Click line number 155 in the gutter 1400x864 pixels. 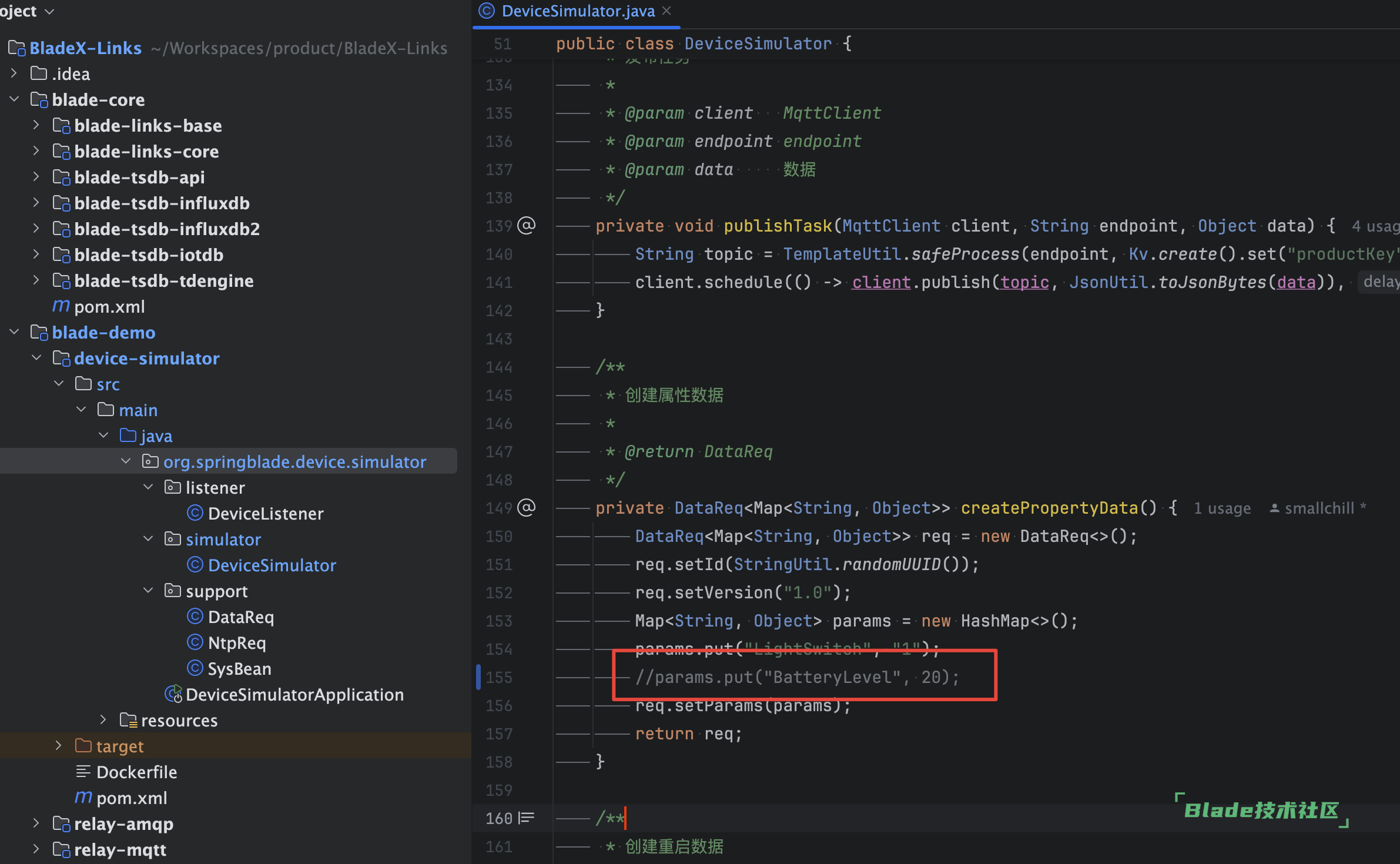499,678
